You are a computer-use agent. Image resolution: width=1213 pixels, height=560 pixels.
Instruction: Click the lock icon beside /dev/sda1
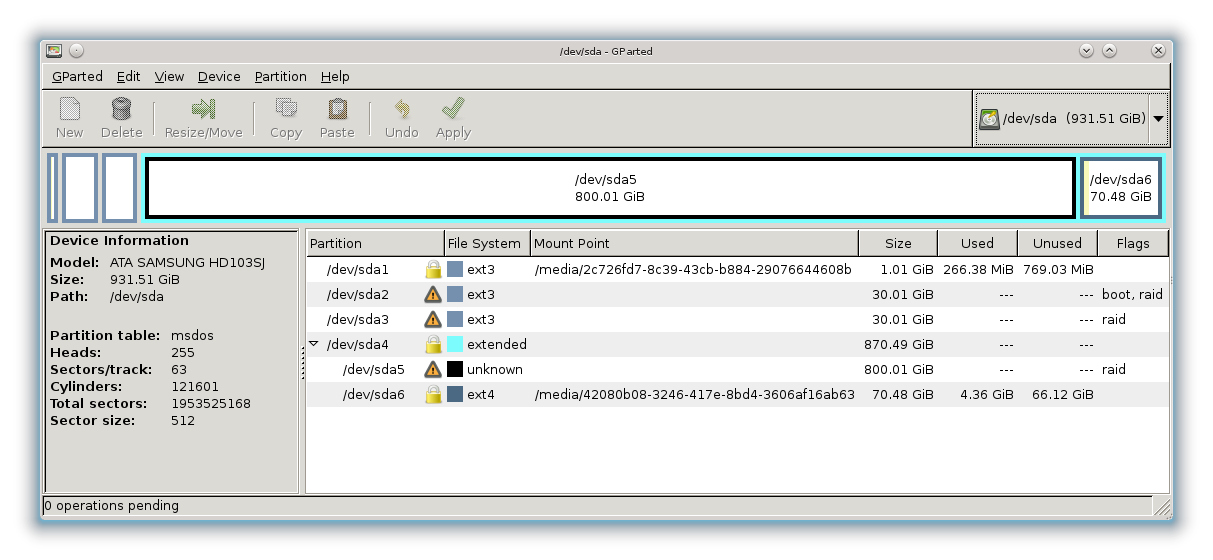tap(433, 270)
